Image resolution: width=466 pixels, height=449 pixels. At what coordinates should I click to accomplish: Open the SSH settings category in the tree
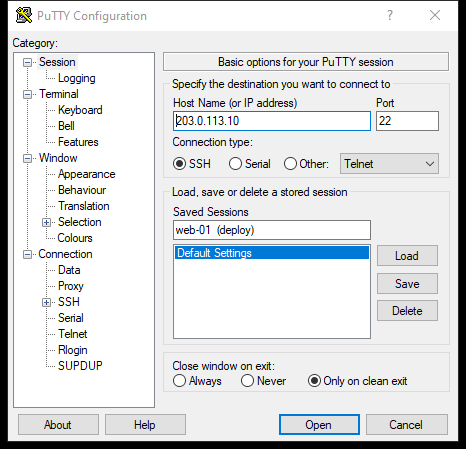(69, 302)
